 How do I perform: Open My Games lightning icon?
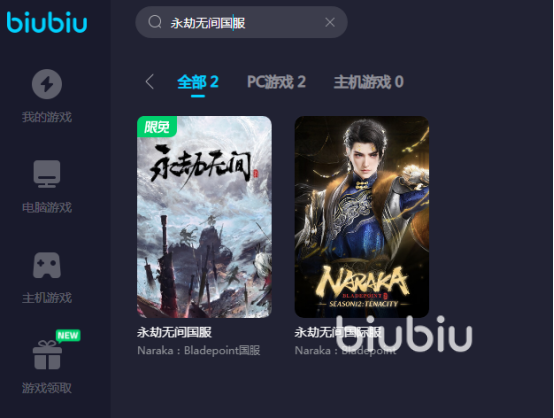(x=47, y=84)
